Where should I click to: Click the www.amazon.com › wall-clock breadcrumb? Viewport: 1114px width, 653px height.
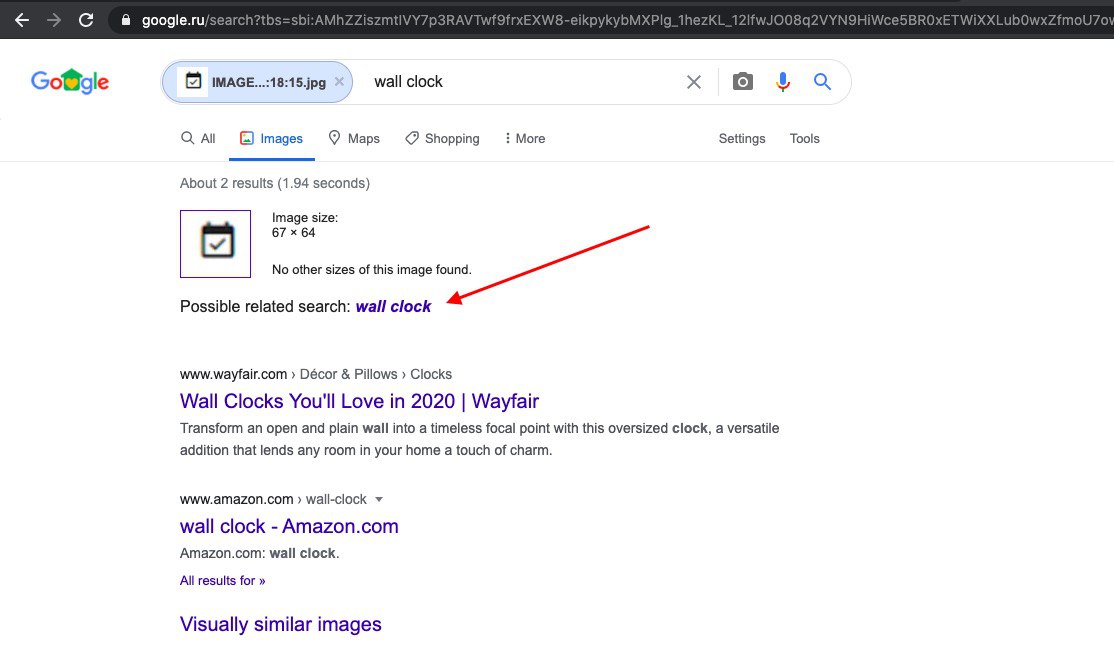click(x=273, y=500)
